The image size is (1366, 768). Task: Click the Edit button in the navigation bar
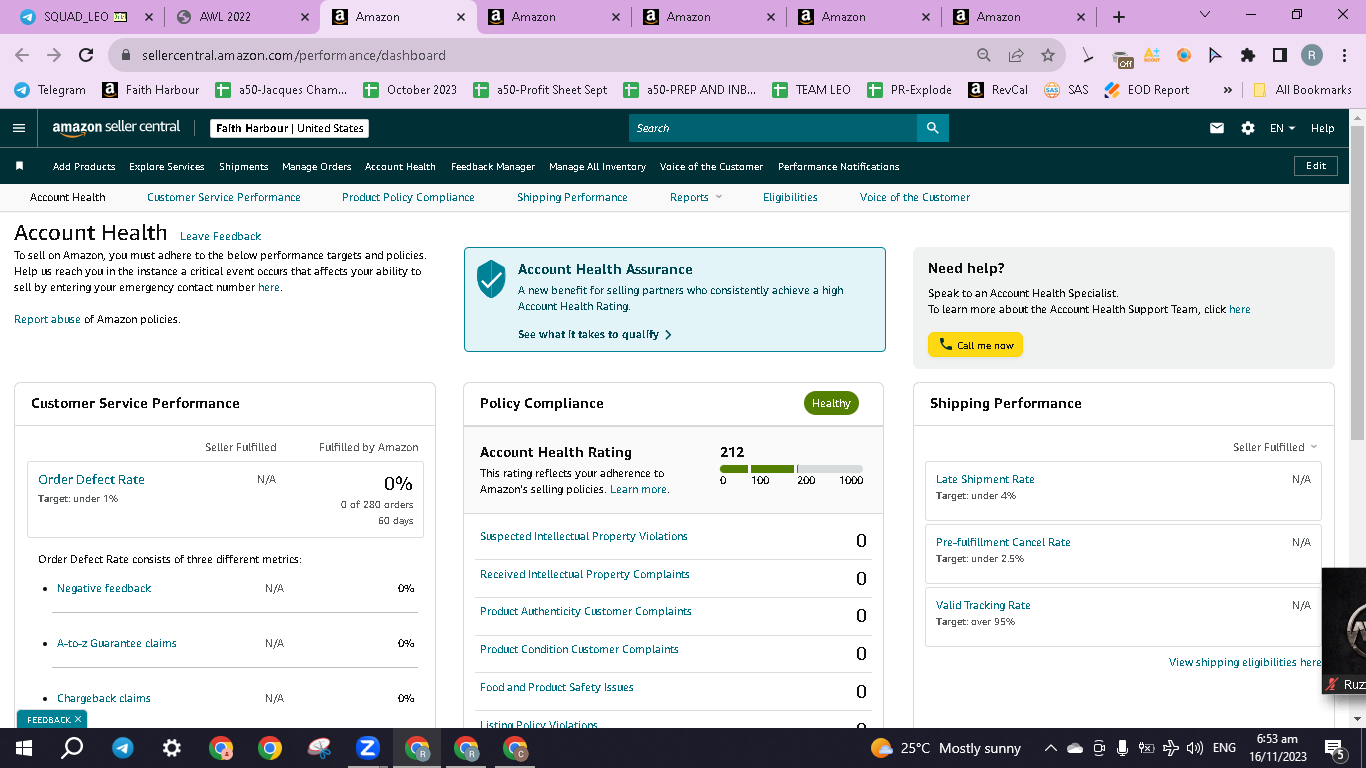(1316, 166)
